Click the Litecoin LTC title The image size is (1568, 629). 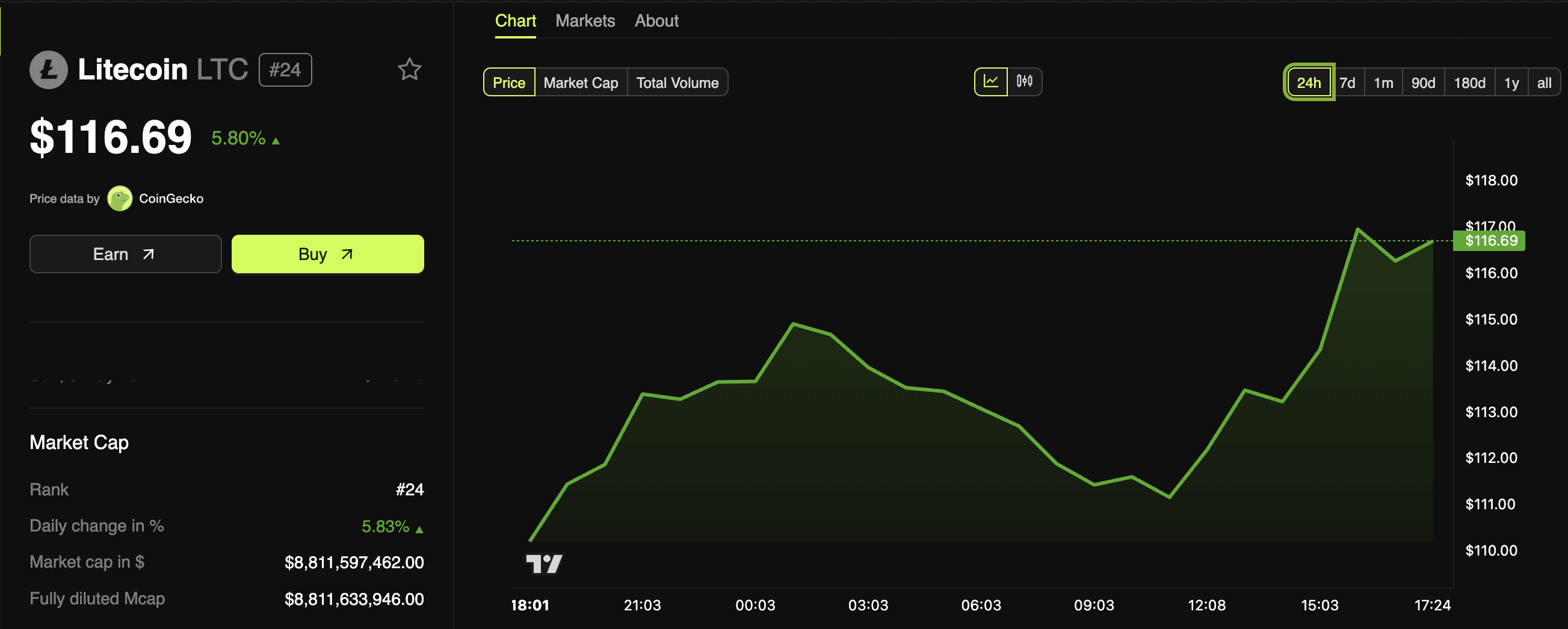[163, 69]
